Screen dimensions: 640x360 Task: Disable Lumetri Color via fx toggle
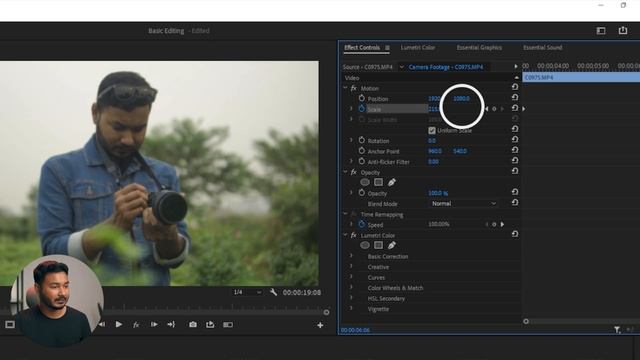pyautogui.click(x=353, y=235)
